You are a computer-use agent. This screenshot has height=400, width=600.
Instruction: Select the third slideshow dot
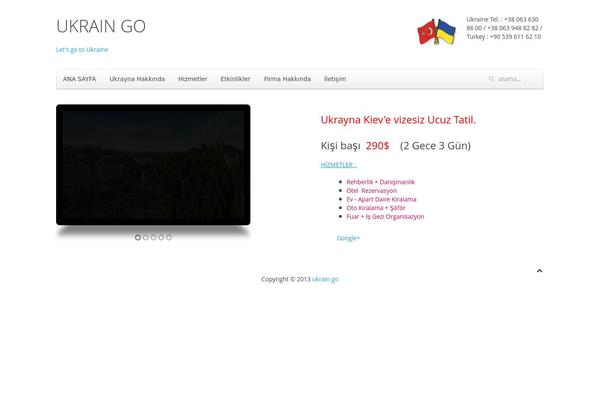tap(153, 237)
